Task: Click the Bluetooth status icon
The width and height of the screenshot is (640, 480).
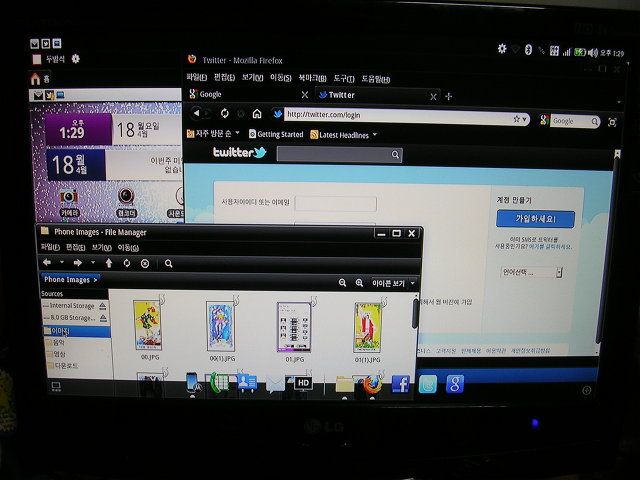Action: point(528,50)
